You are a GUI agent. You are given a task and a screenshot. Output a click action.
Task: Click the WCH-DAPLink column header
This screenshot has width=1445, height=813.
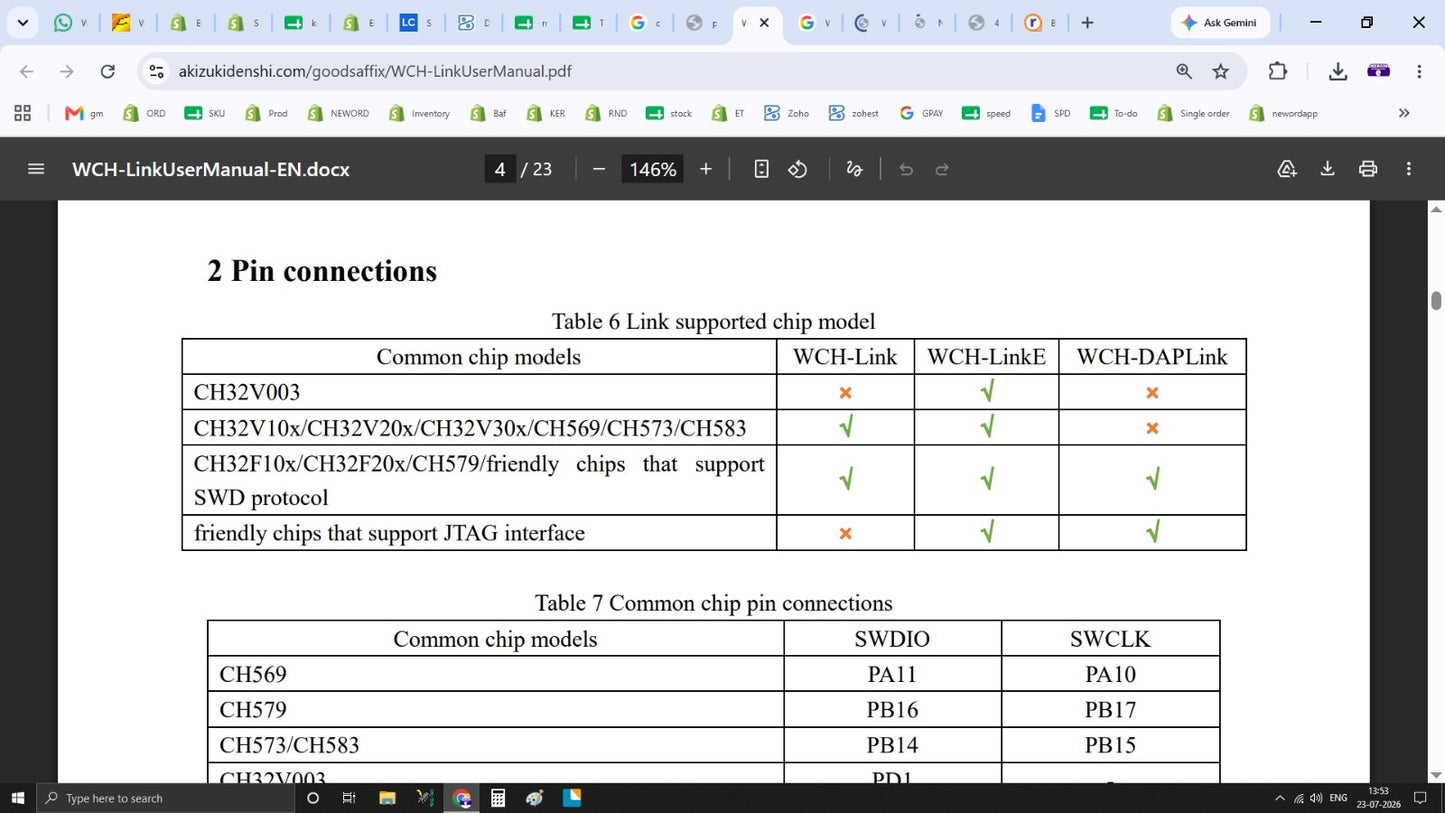[x=1152, y=357]
